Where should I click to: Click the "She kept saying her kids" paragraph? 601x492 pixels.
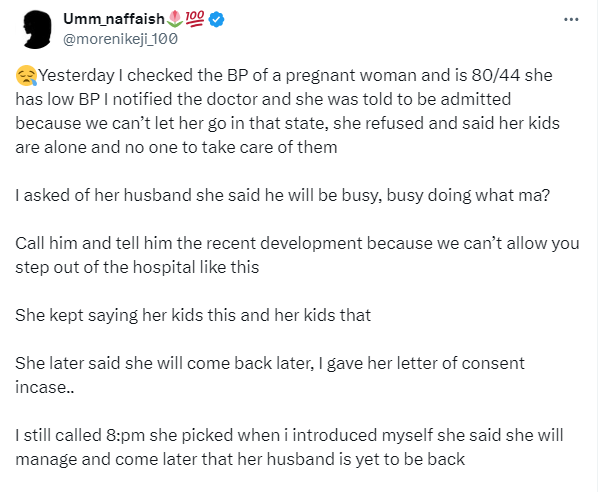click(192, 314)
